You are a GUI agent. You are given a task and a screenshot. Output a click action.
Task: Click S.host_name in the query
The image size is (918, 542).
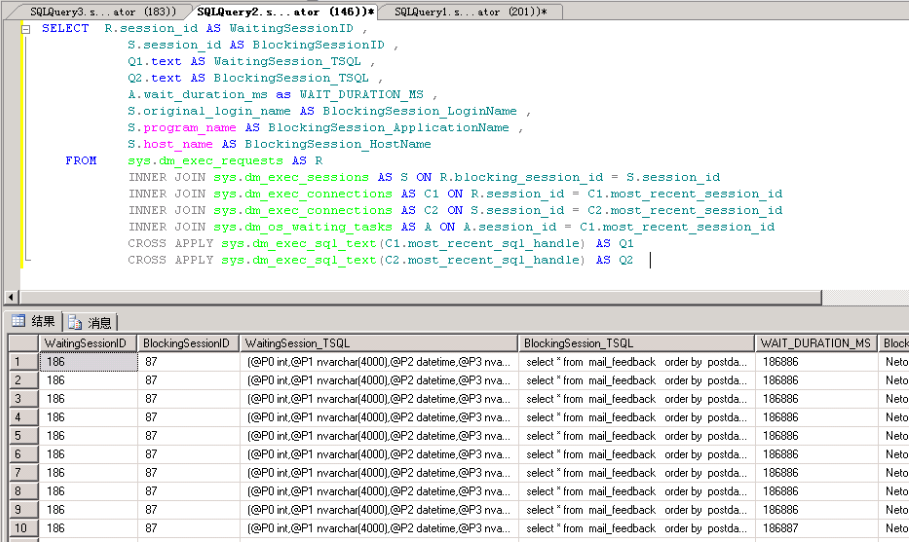(x=170, y=145)
